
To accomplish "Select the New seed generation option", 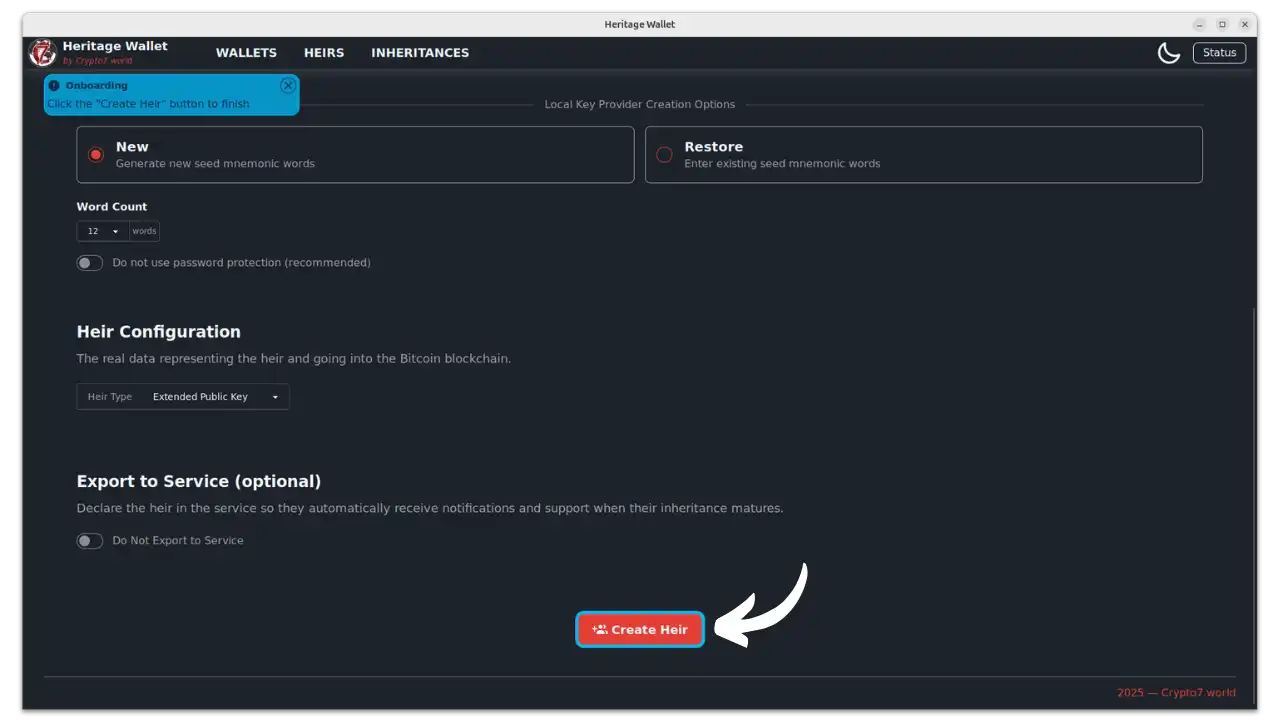I will pyautogui.click(x=96, y=155).
